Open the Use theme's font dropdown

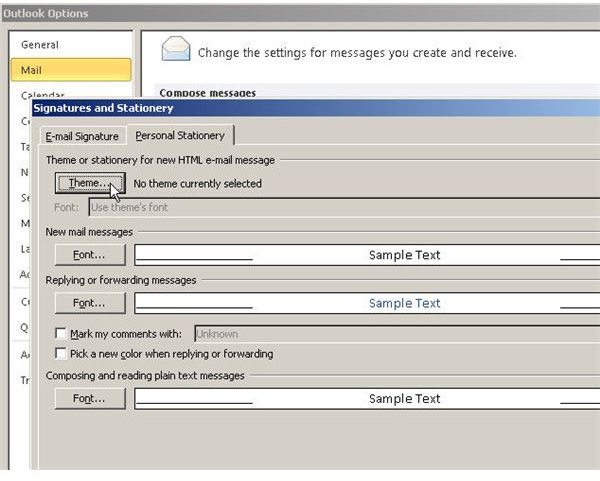pyautogui.click(x=344, y=207)
